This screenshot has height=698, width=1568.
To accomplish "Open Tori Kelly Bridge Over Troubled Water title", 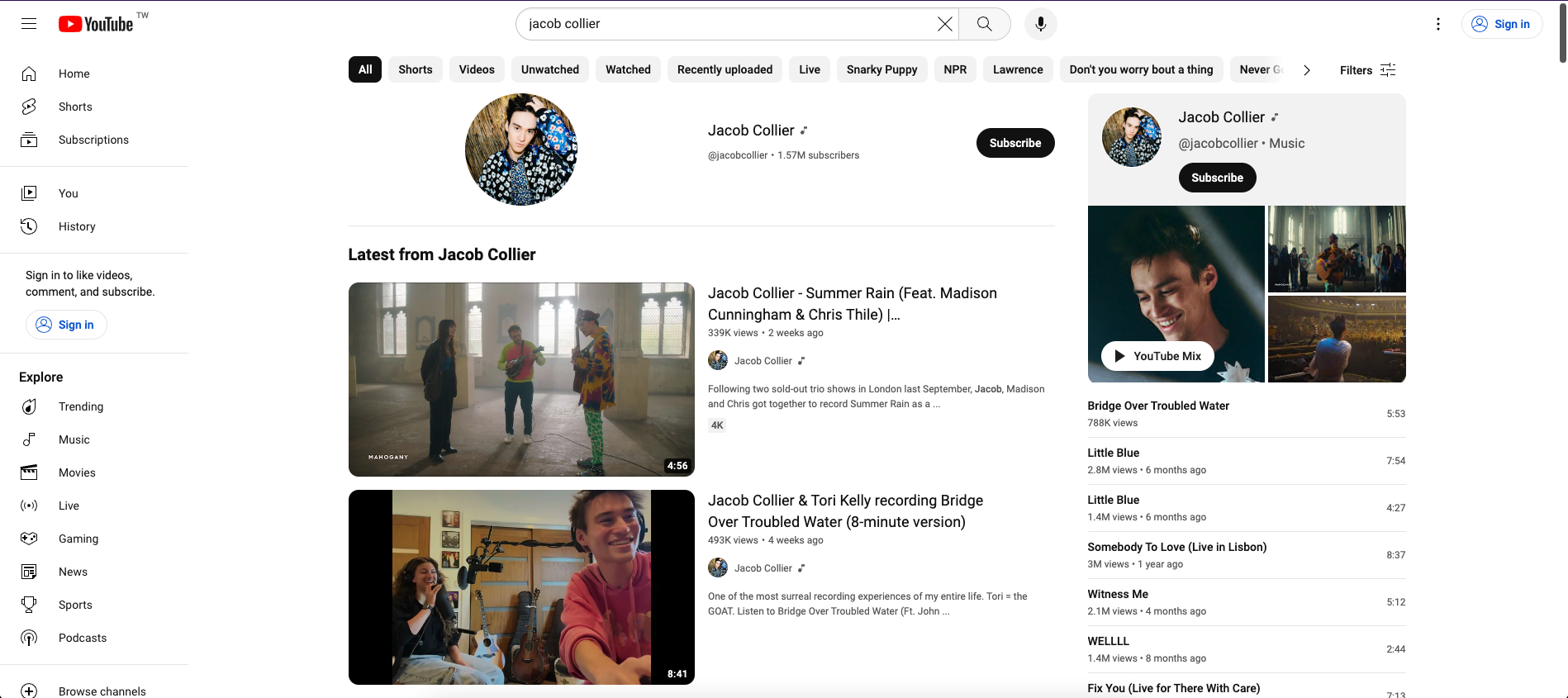I will 846,510.
